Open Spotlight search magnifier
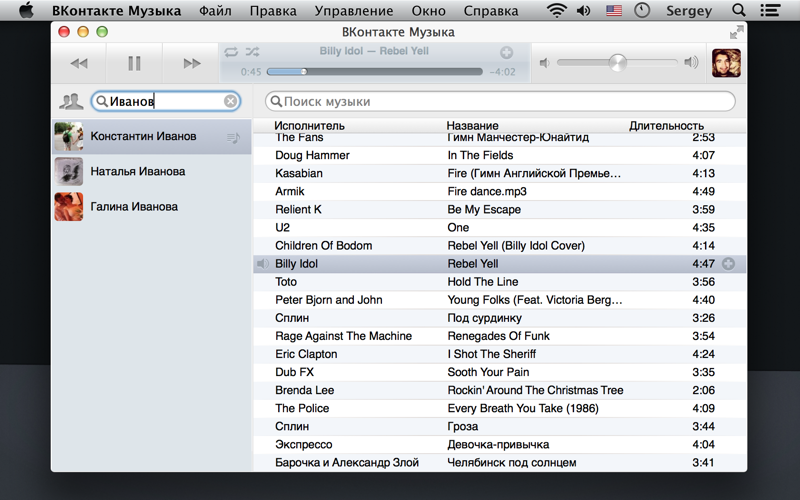This screenshot has height=500, width=800. click(738, 10)
